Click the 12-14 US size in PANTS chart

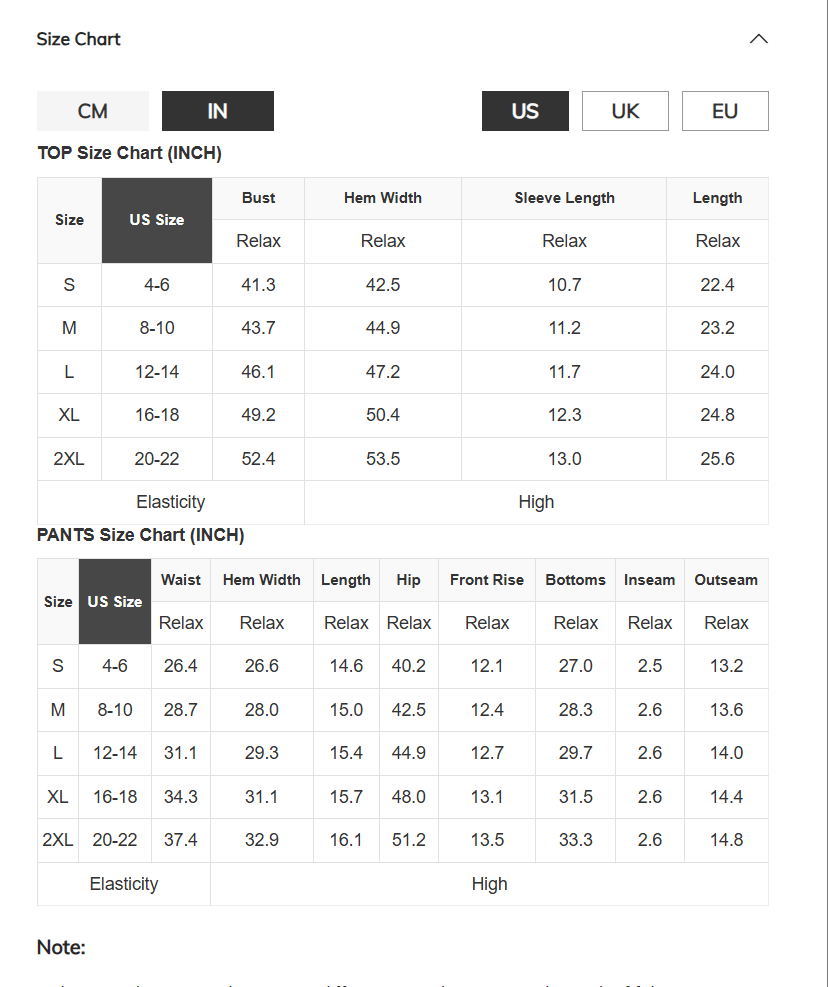[x=115, y=753]
